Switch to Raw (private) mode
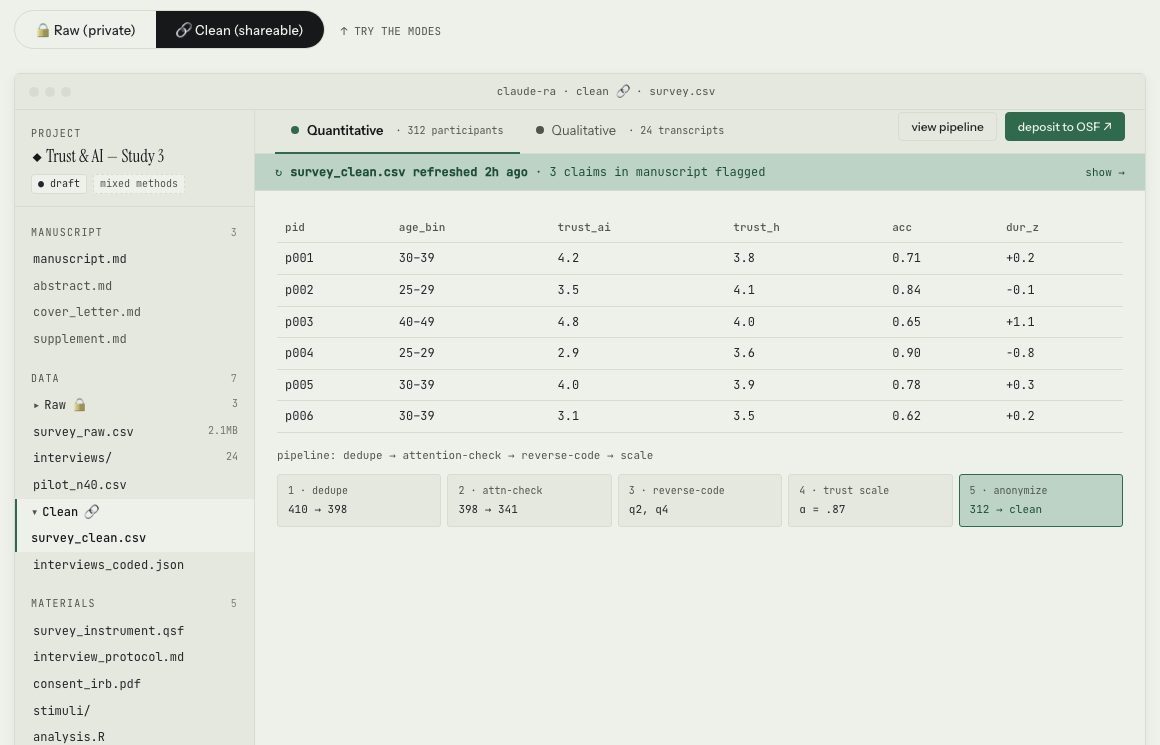 (x=85, y=30)
